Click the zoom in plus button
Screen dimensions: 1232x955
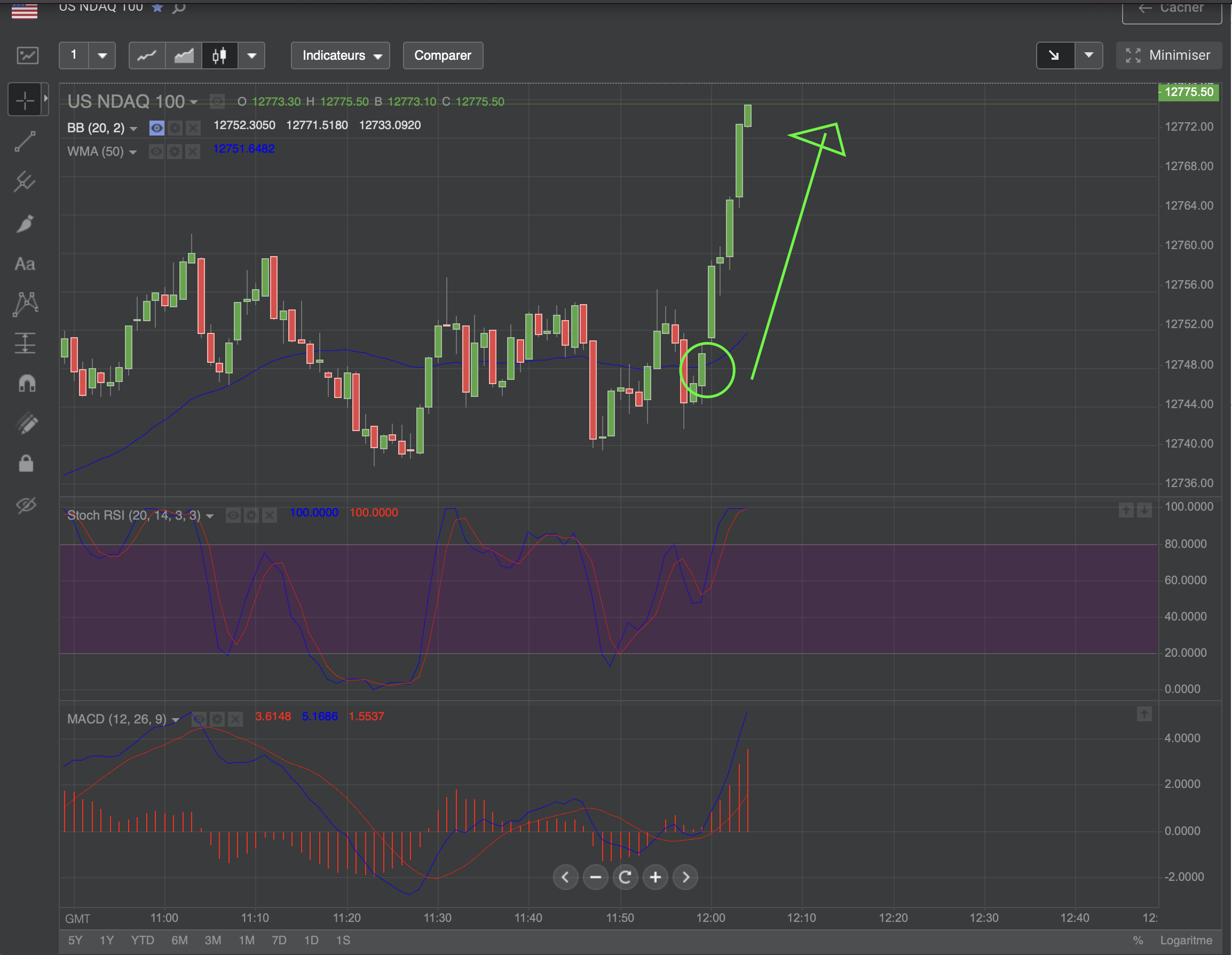[x=655, y=877]
